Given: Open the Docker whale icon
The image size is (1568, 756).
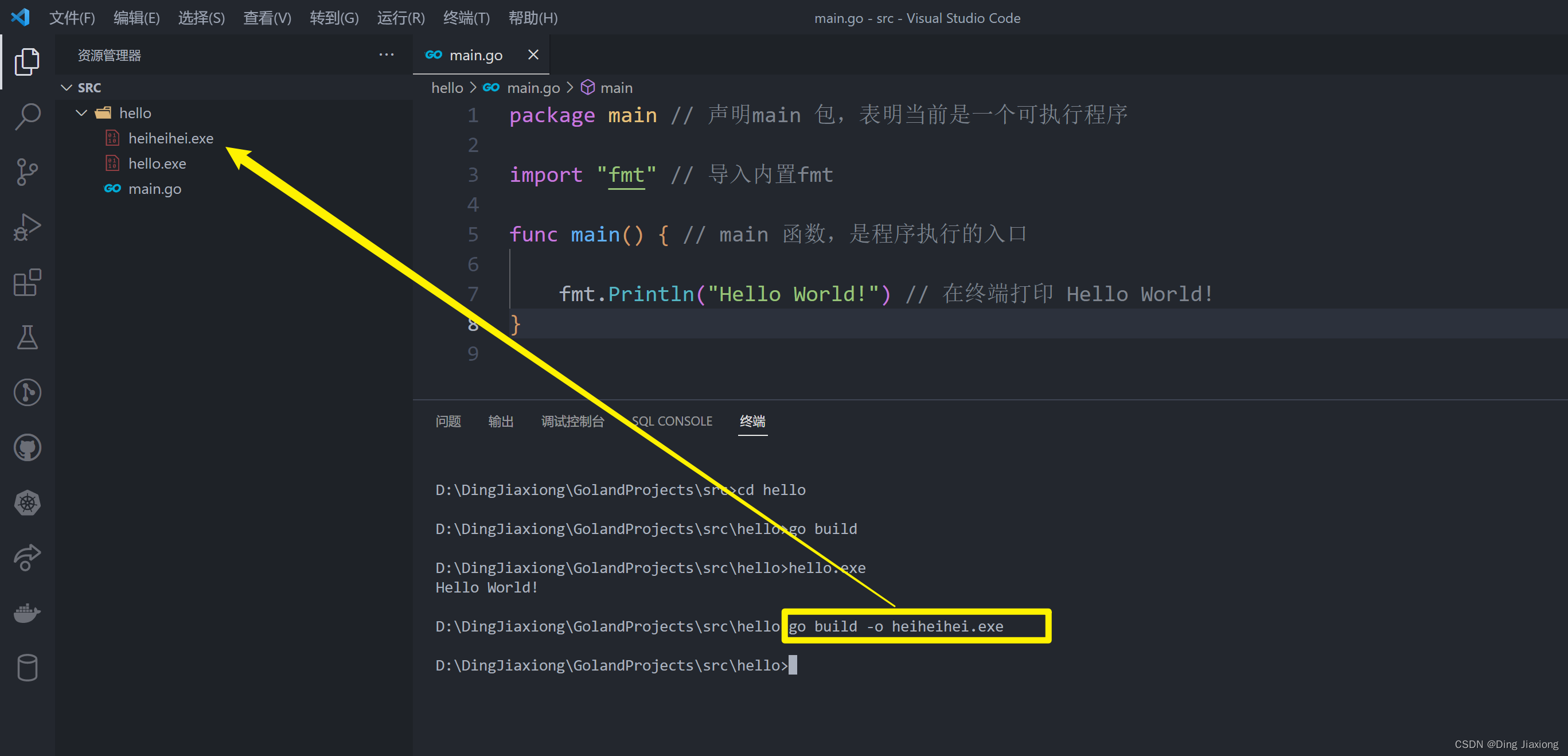Looking at the screenshot, I should pyautogui.click(x=27, y=613).
